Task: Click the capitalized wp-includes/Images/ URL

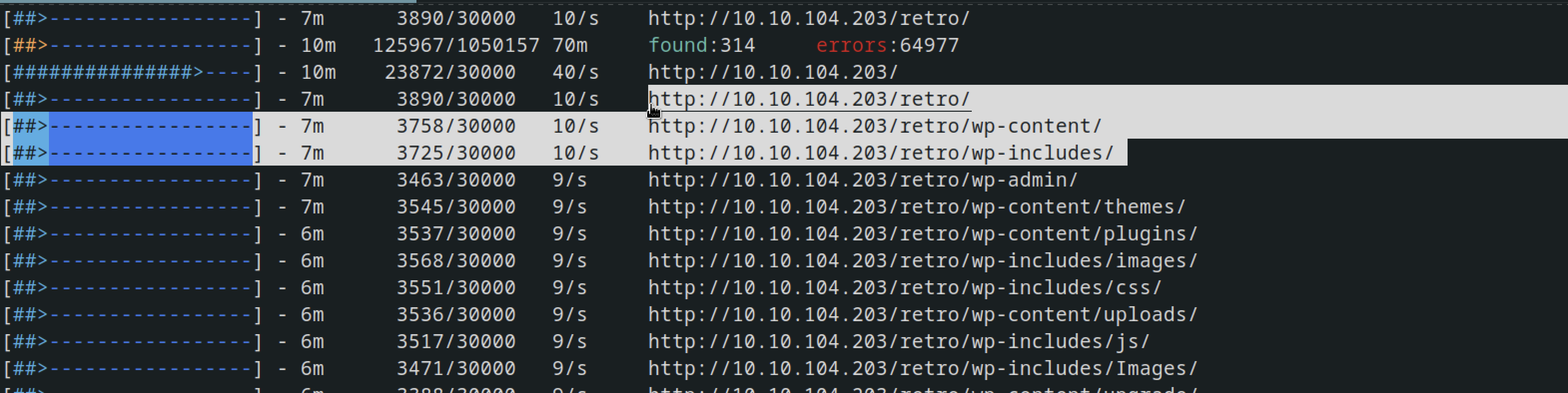Action: coord(923,368)
